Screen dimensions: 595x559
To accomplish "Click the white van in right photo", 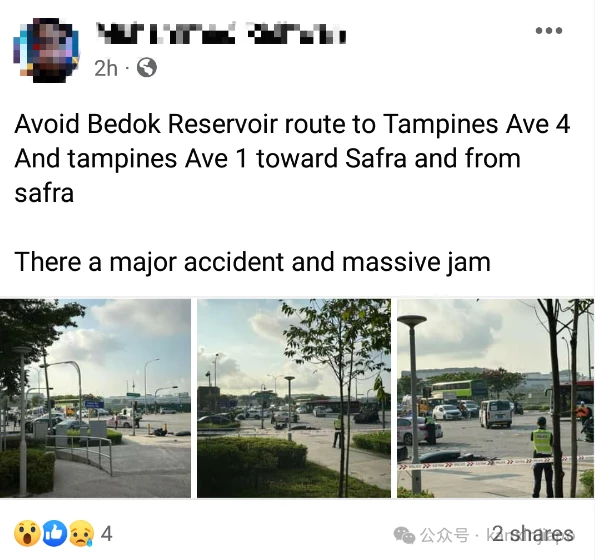I will pyautogui.click(x=495, y=414).
